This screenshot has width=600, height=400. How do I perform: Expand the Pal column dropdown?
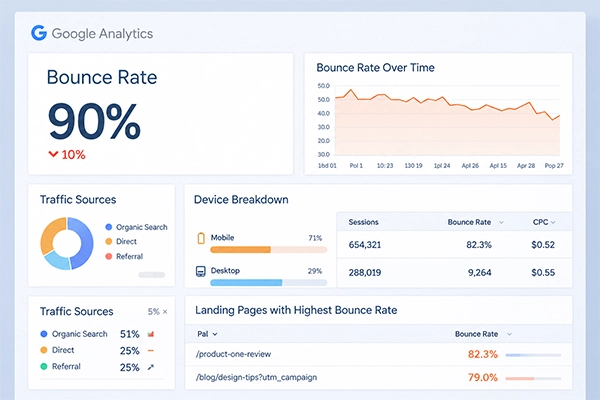click(x=215, y=334)
